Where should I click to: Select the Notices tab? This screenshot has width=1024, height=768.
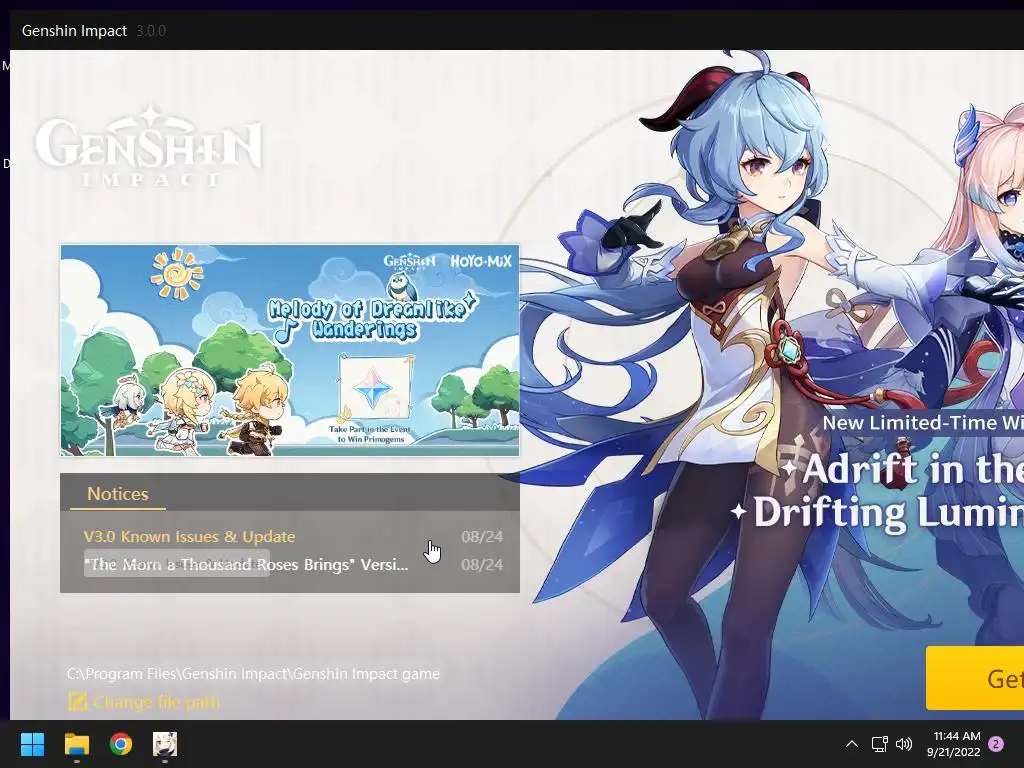118,494
